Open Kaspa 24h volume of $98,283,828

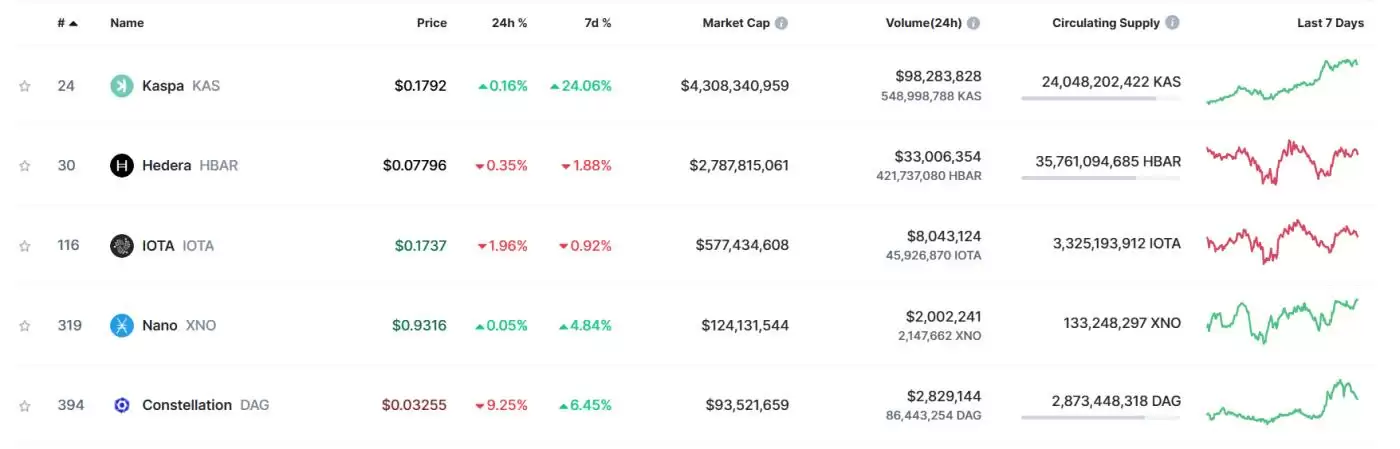click(x=937, y=77)
